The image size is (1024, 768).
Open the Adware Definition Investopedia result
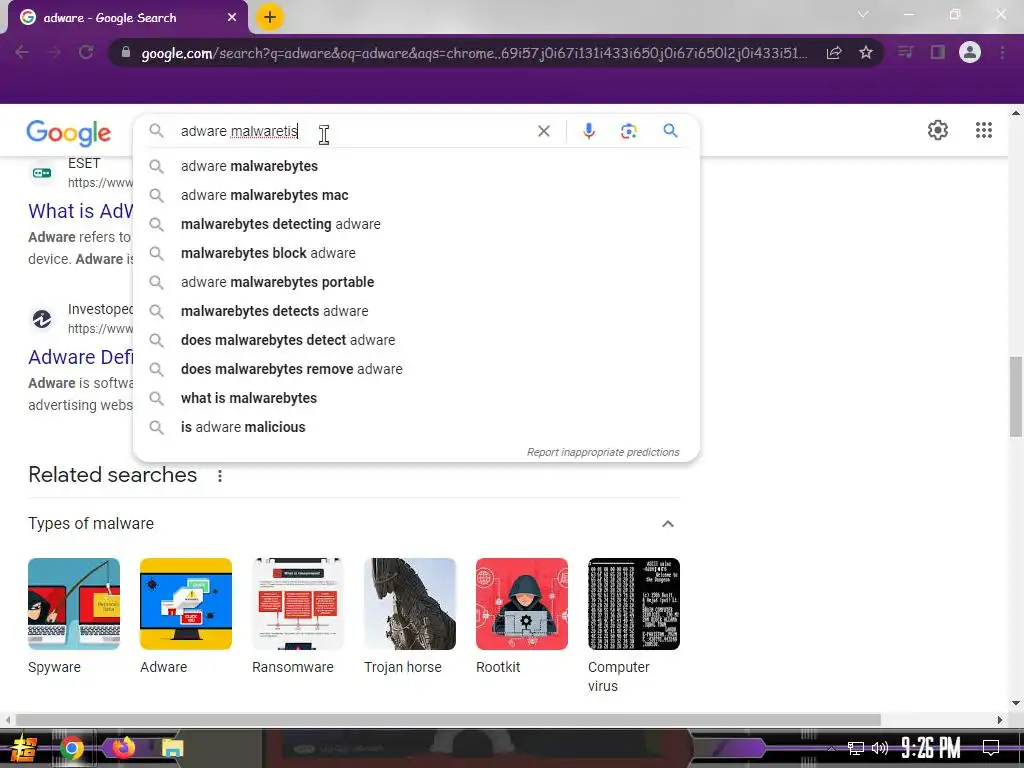[x=80, y=357]
